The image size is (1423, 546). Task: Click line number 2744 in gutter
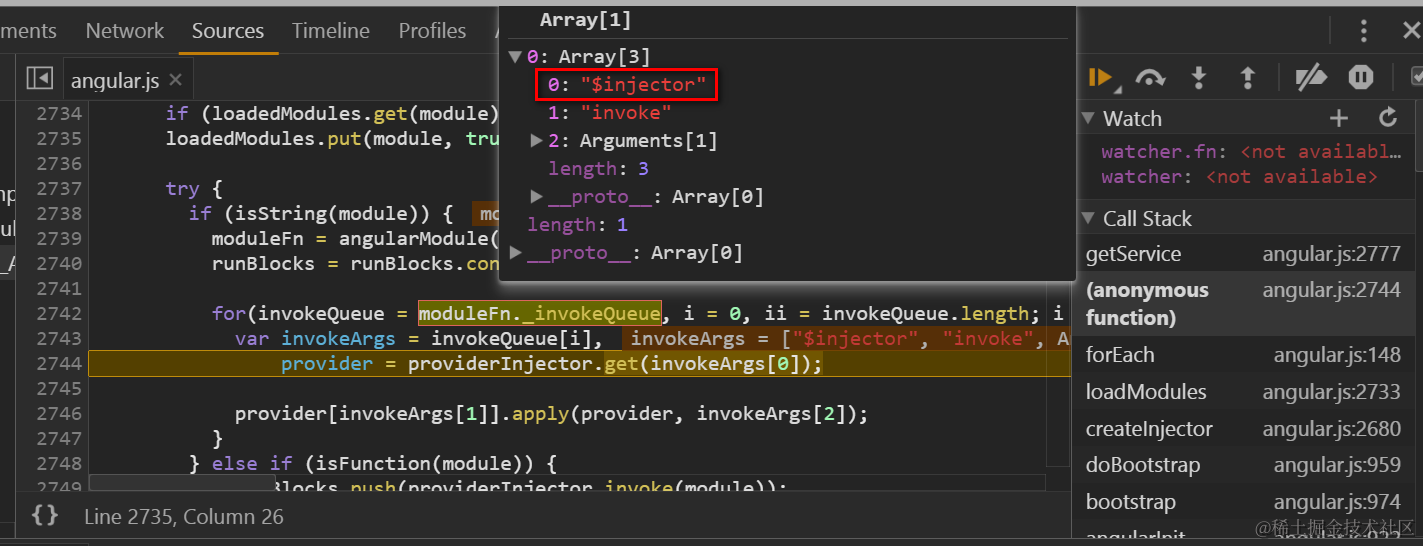(x=59, y=364)
